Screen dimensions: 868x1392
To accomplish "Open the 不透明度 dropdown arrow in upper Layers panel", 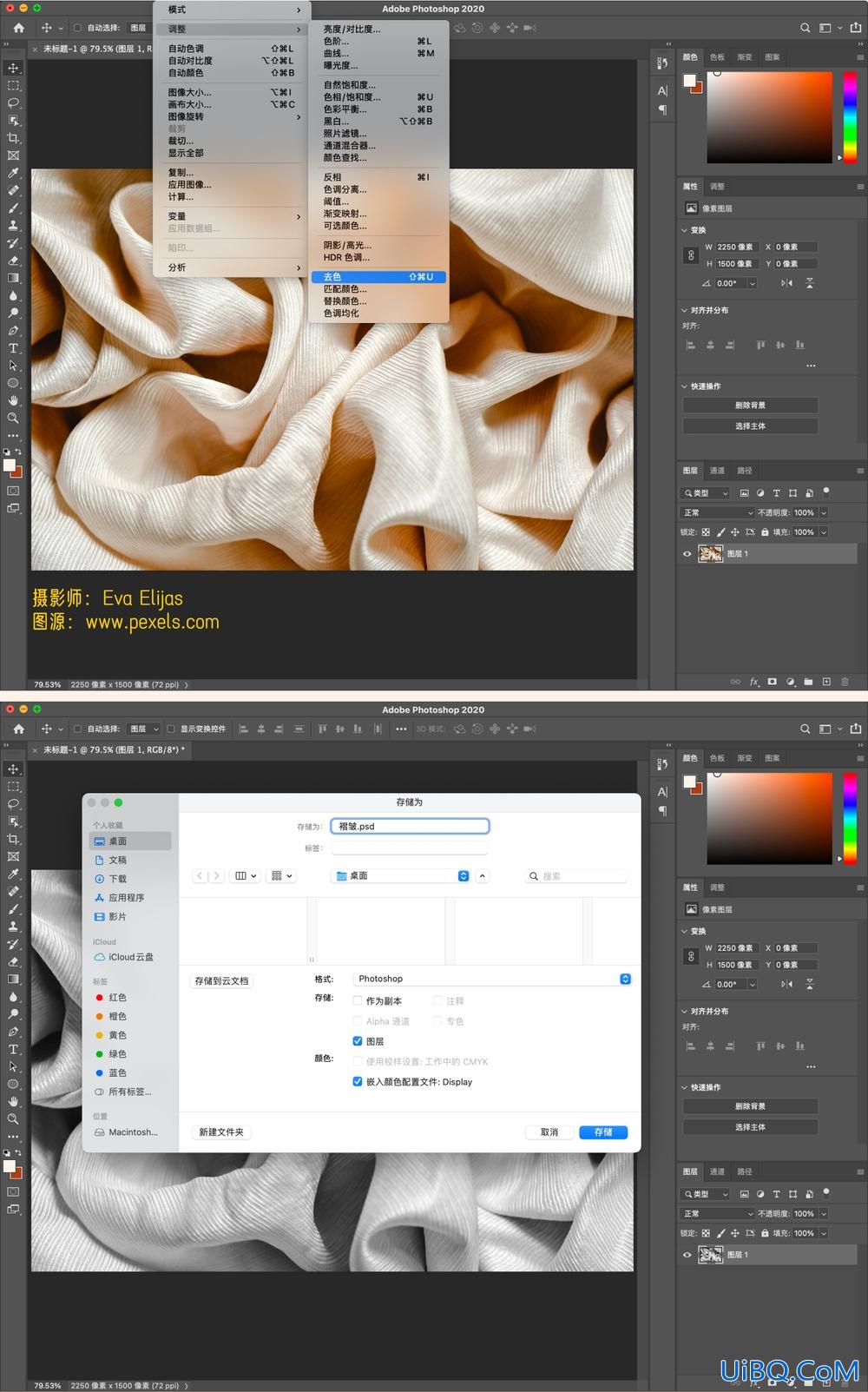I will pos(824,512).
